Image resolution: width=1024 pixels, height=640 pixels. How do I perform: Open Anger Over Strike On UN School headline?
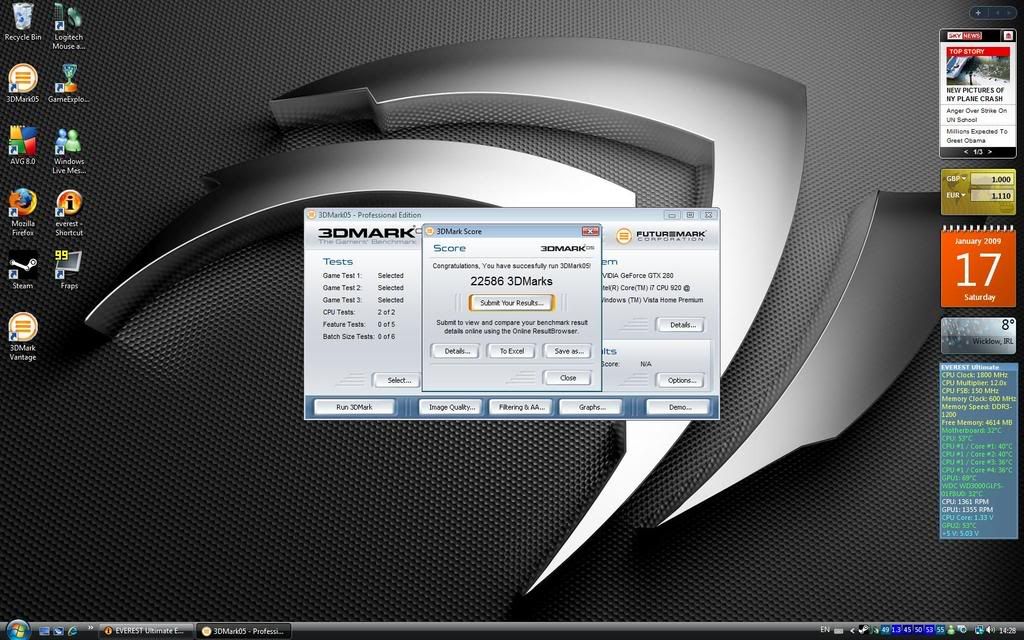coord(976,115)
